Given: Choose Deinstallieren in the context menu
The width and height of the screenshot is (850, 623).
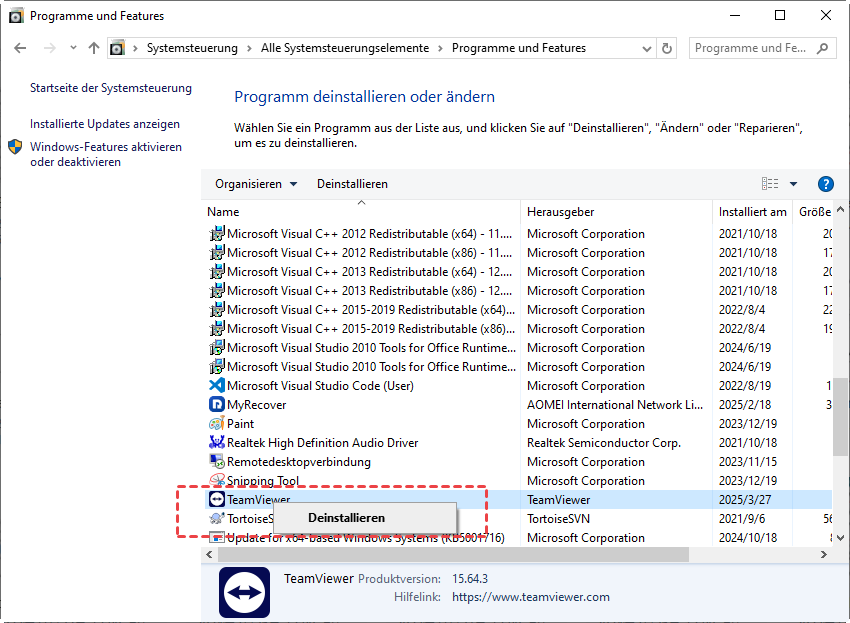Looking at the screenshot, I should (x=365, y=518).
